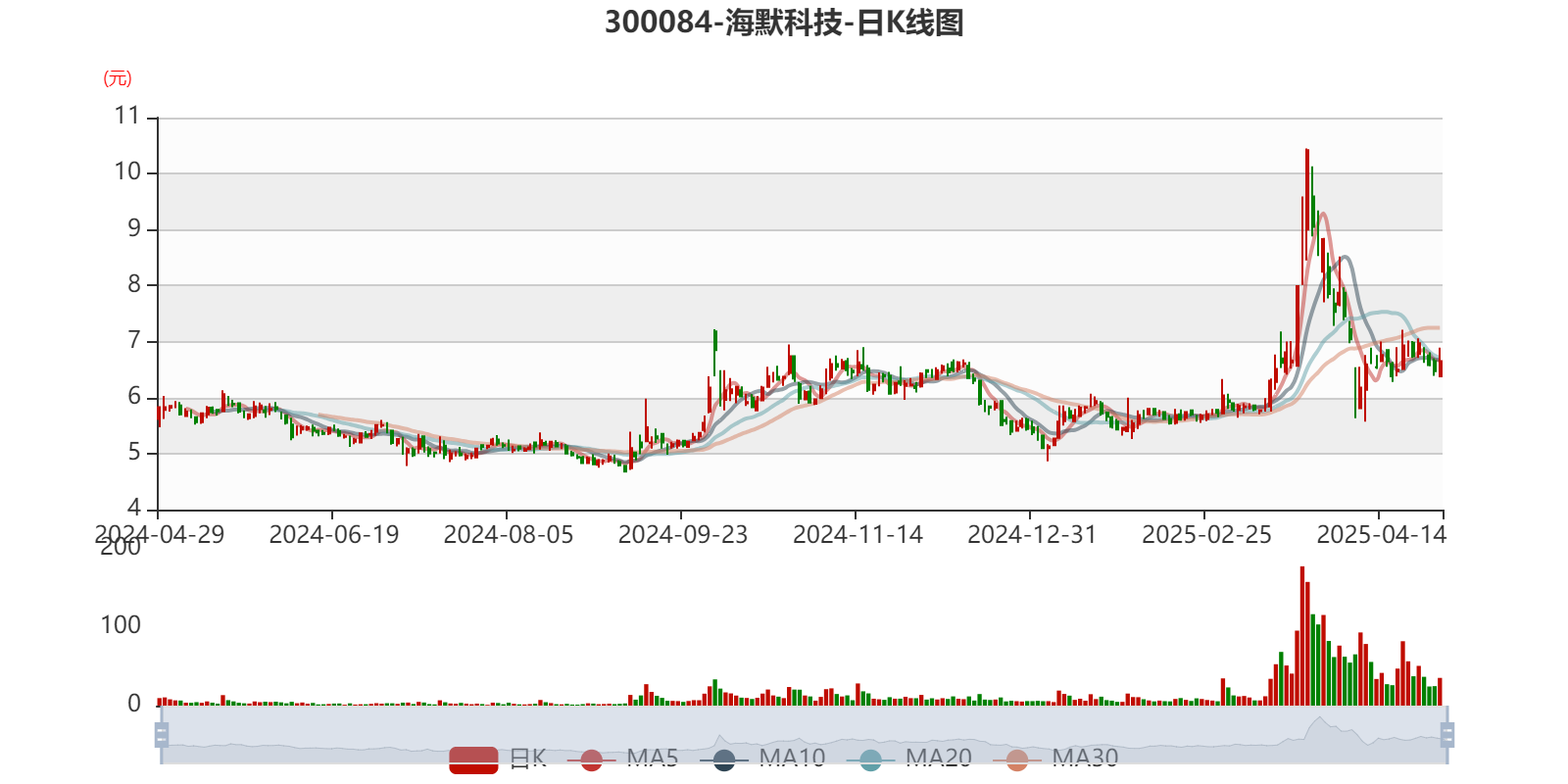Click the MA5 legend circle marker
The height and width of the screenshot is (784, 1568).
click(x=591, y=759)
